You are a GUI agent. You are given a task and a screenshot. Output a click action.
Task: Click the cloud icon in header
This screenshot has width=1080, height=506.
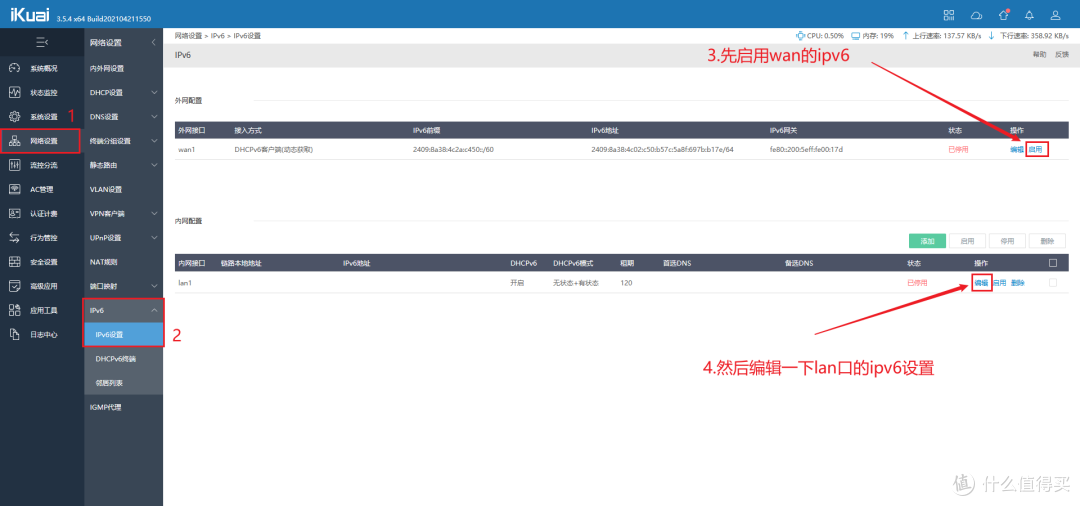(x=976, y=14)
